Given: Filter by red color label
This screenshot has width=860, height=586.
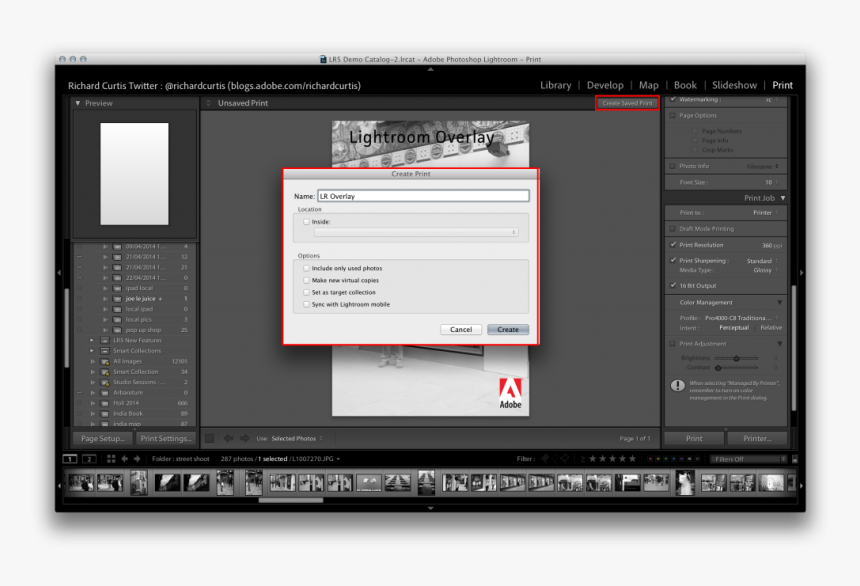Looking at the screenshot, I should (x=650, y=459).
